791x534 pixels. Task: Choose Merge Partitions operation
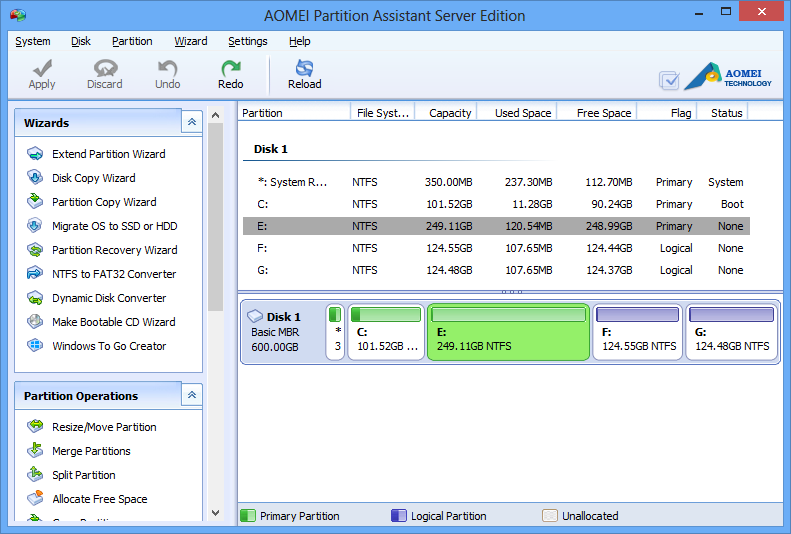coord(91,451)
